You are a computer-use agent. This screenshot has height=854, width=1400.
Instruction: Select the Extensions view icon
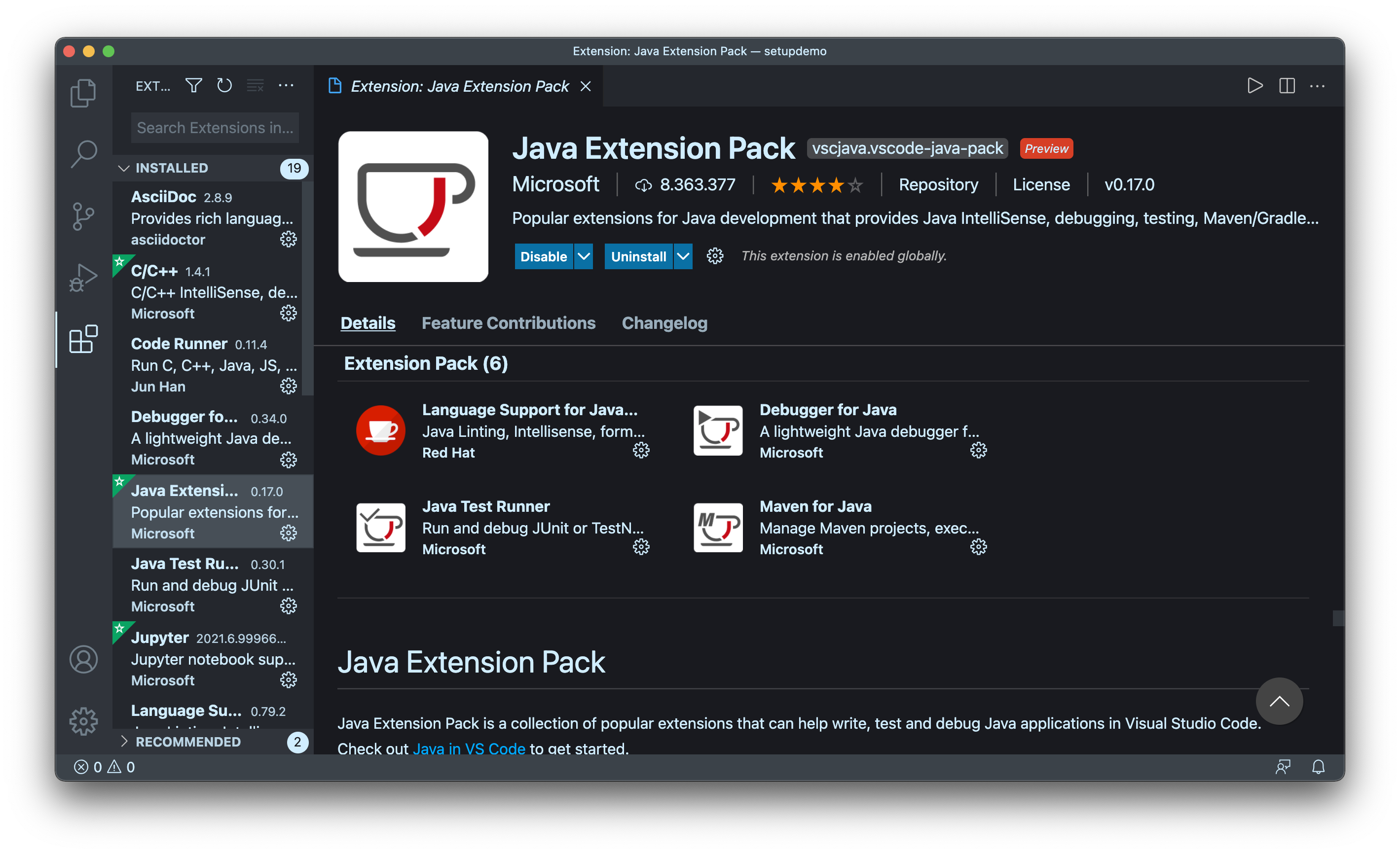click(x=83, y=339)
